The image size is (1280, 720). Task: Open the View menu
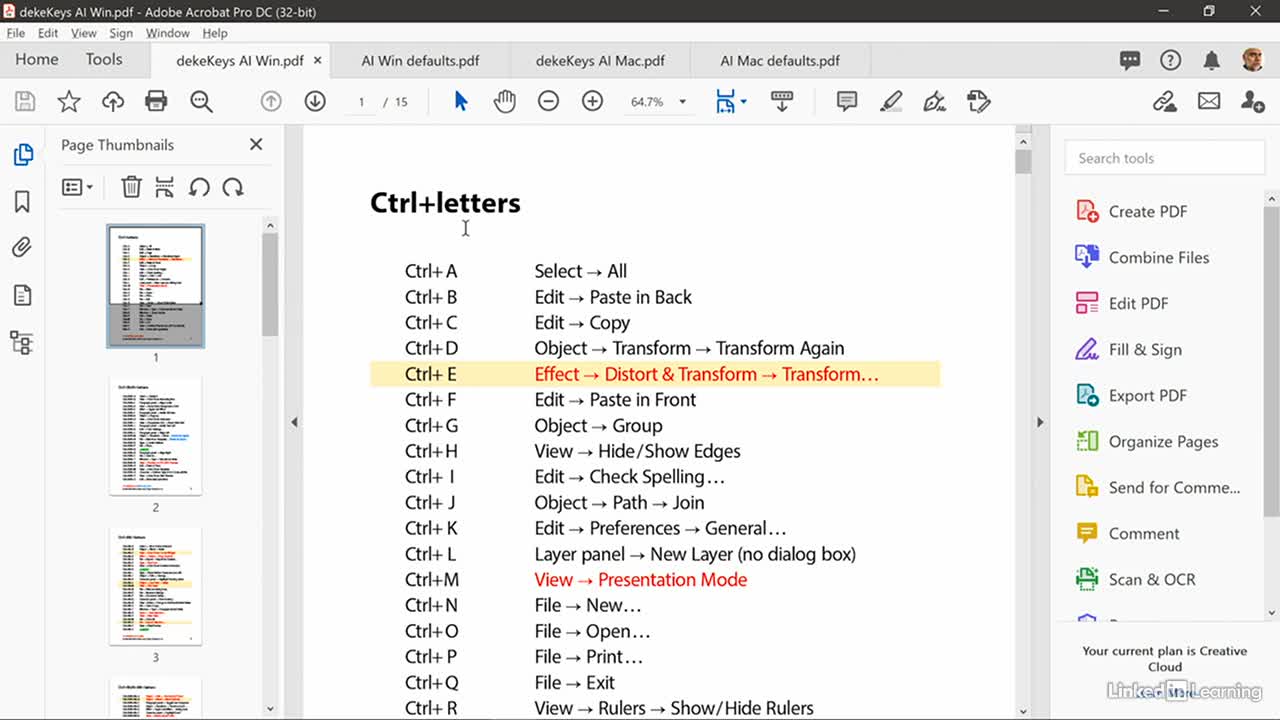pos(84,33)
